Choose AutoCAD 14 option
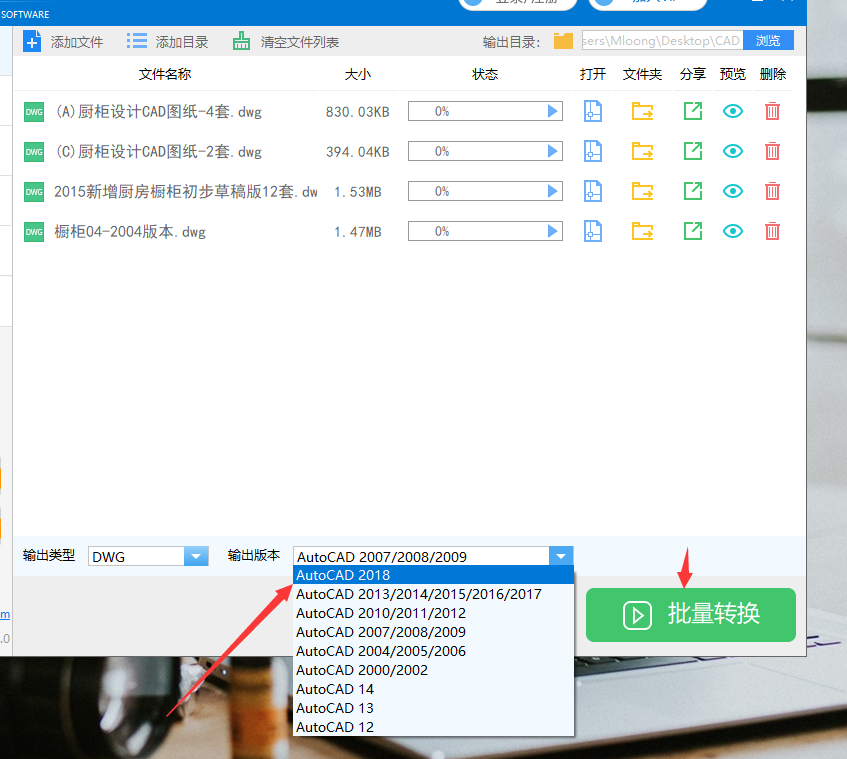Viewport: 847px width, 759px height. (x=433, y=689)
